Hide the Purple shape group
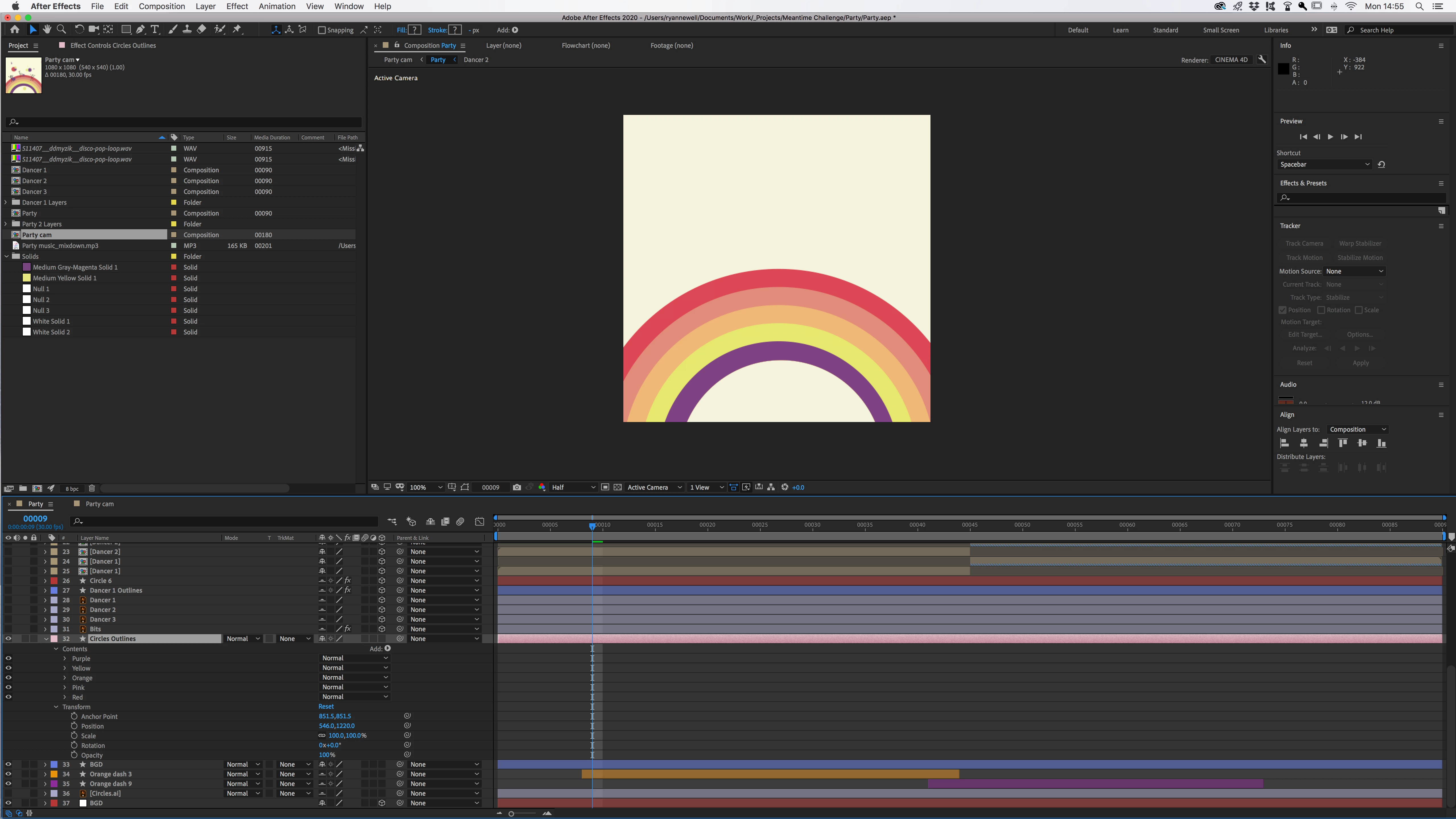Viewport: 1456px width, 819px height. [9, 659]
